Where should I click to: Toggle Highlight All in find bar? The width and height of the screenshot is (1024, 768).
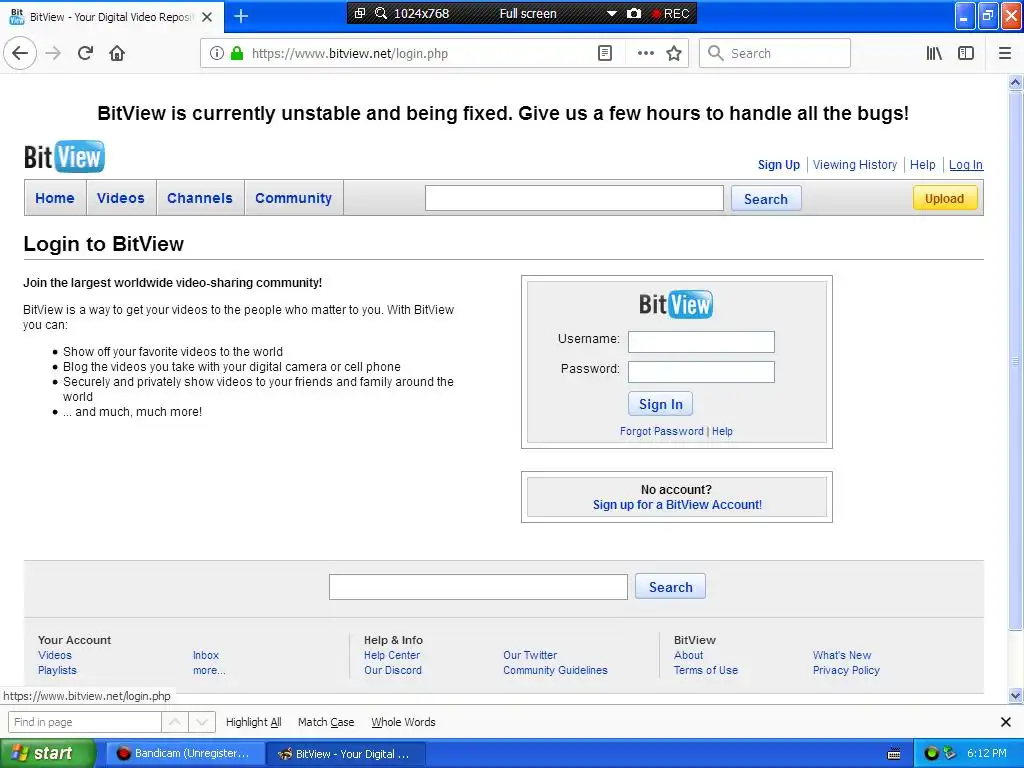[253, 722]
